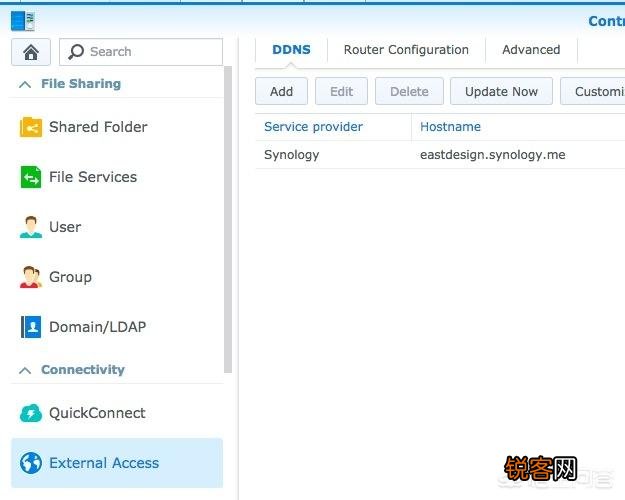Open the Advanced tab
The image size is (625, 500).
click(531, 50)
